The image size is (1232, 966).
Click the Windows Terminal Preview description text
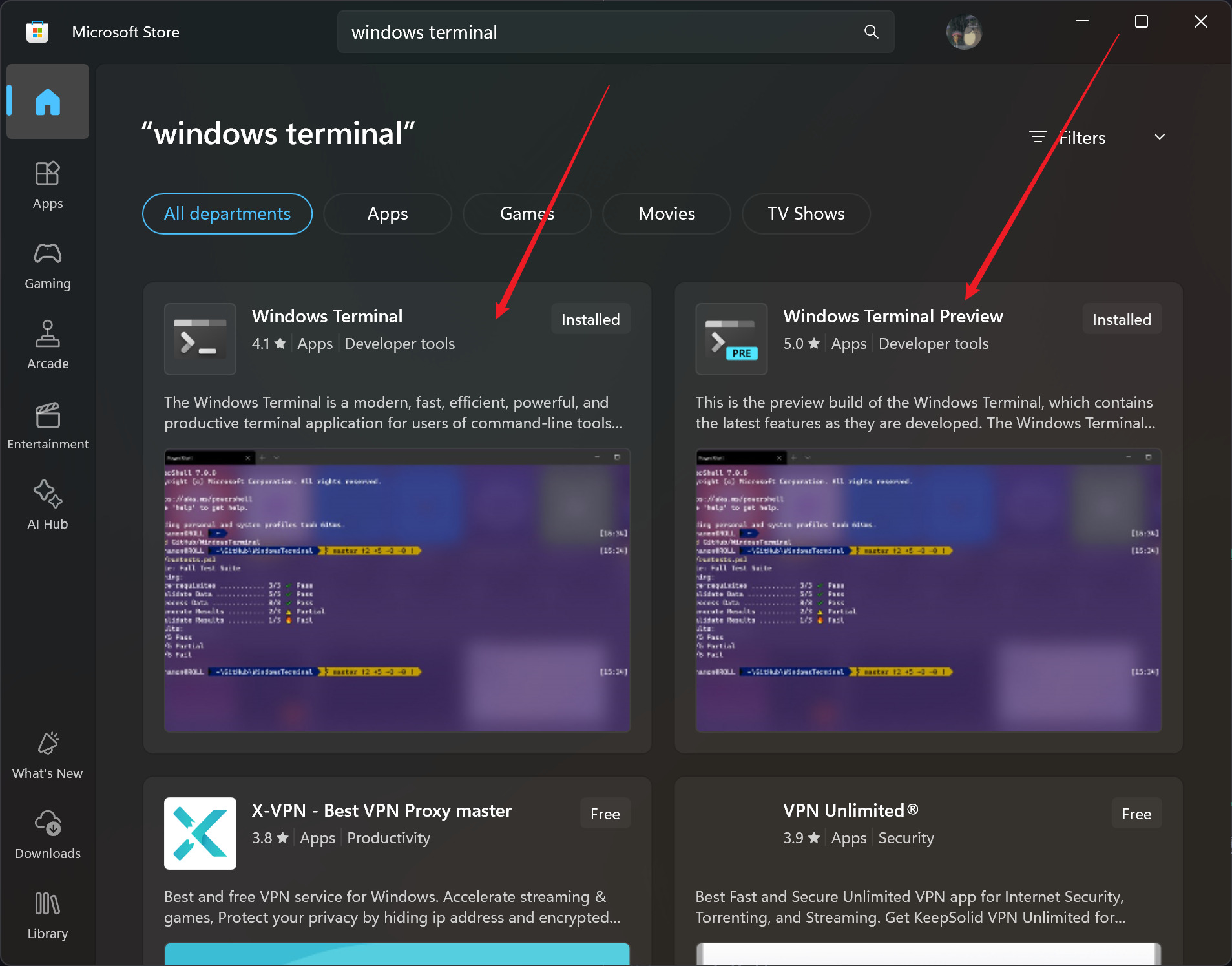(925, 413)
